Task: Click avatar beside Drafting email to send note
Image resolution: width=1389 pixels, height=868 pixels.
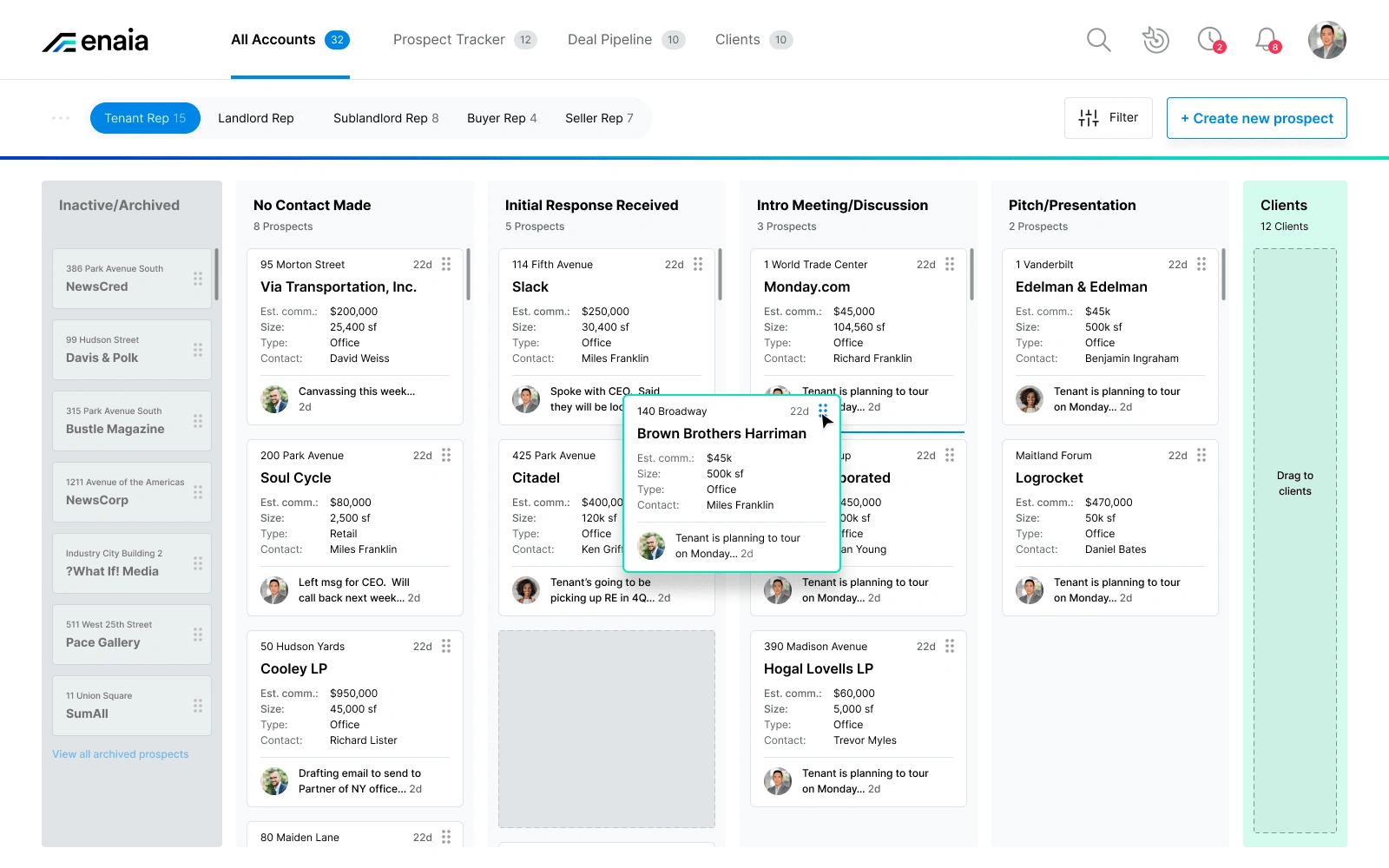Action: (x=274, y=781)
